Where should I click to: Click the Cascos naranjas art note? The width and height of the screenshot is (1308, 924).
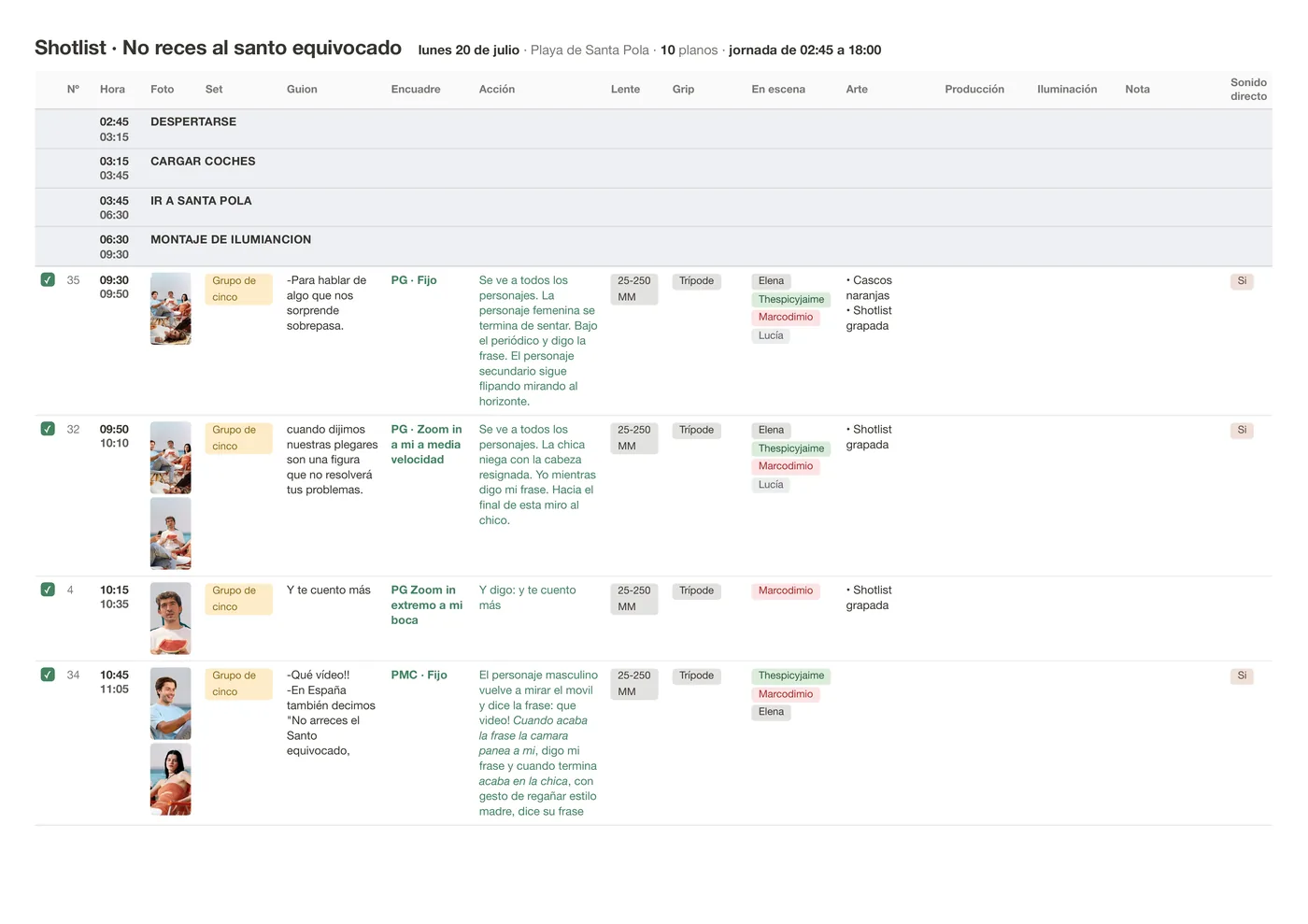(869, 288)
